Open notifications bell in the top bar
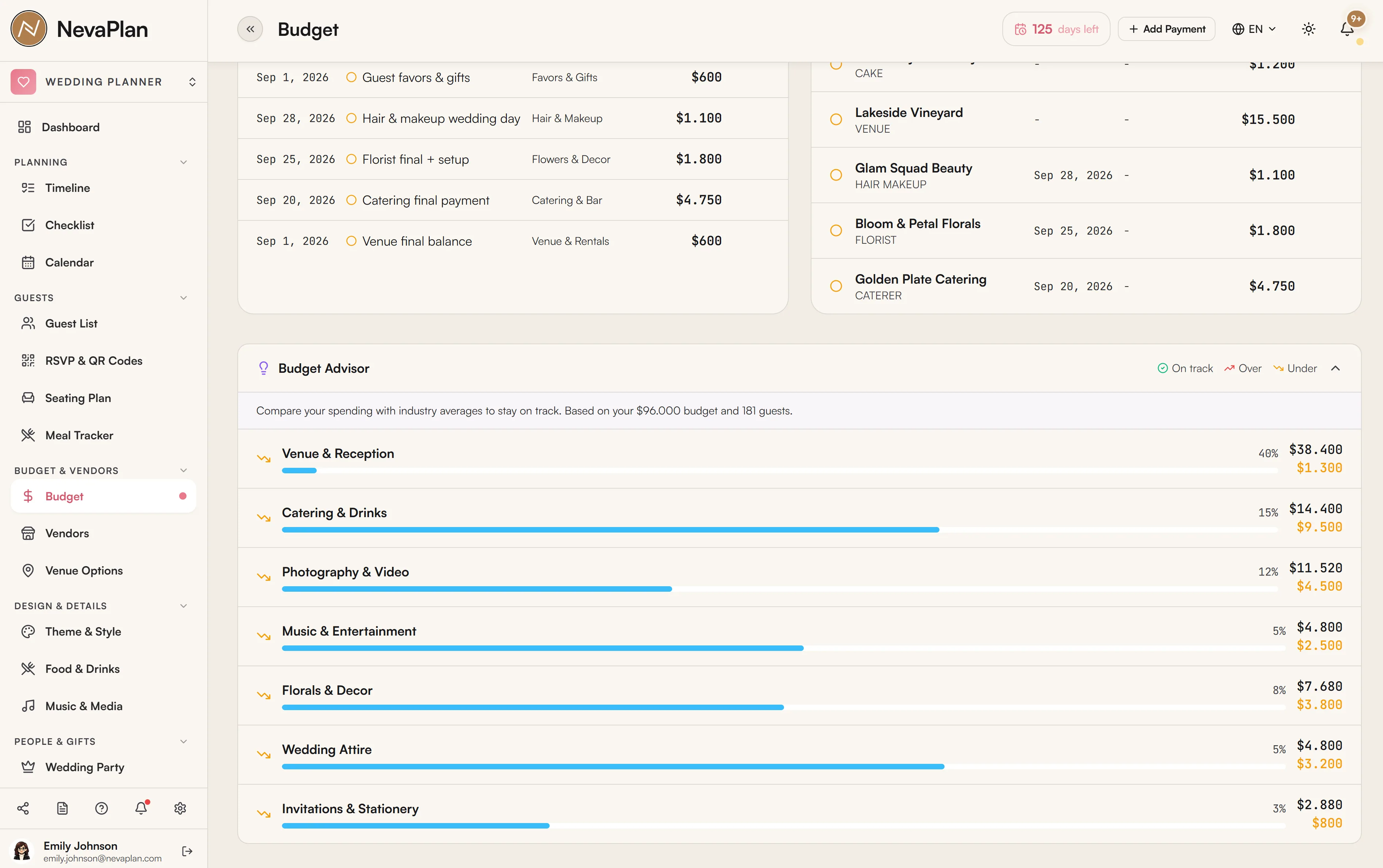 (x=1348, y=29)
